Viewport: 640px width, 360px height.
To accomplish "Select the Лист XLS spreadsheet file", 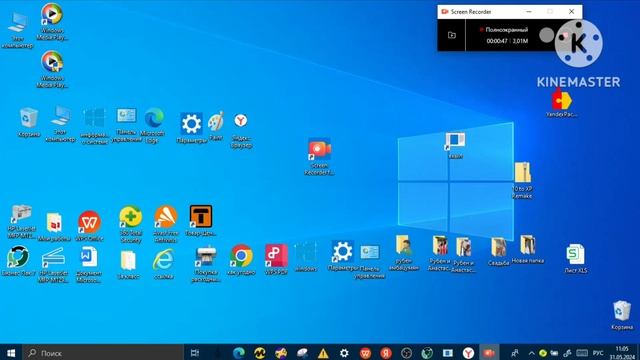I will (x=576, y=258).
